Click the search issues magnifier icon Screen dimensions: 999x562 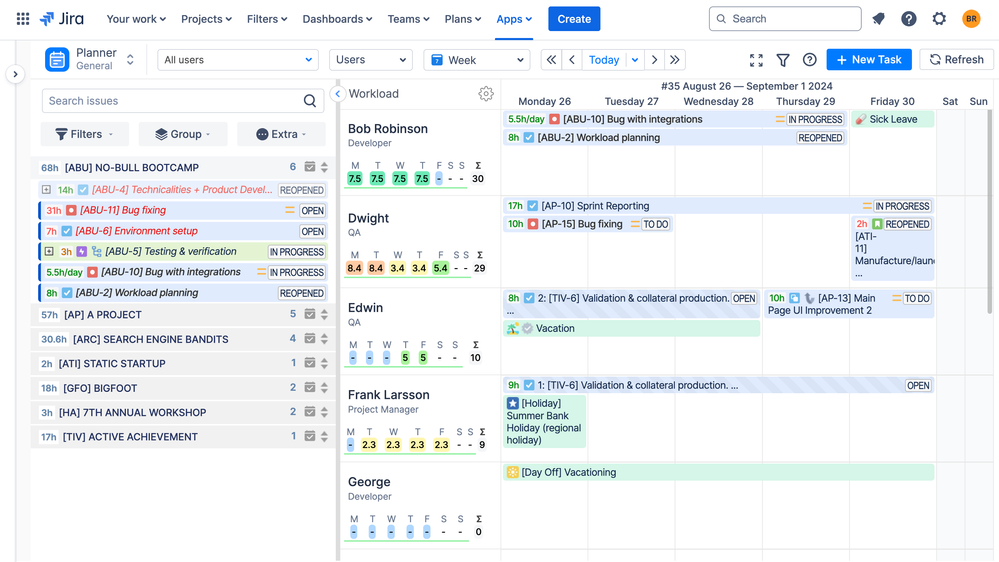pos(310,101)
